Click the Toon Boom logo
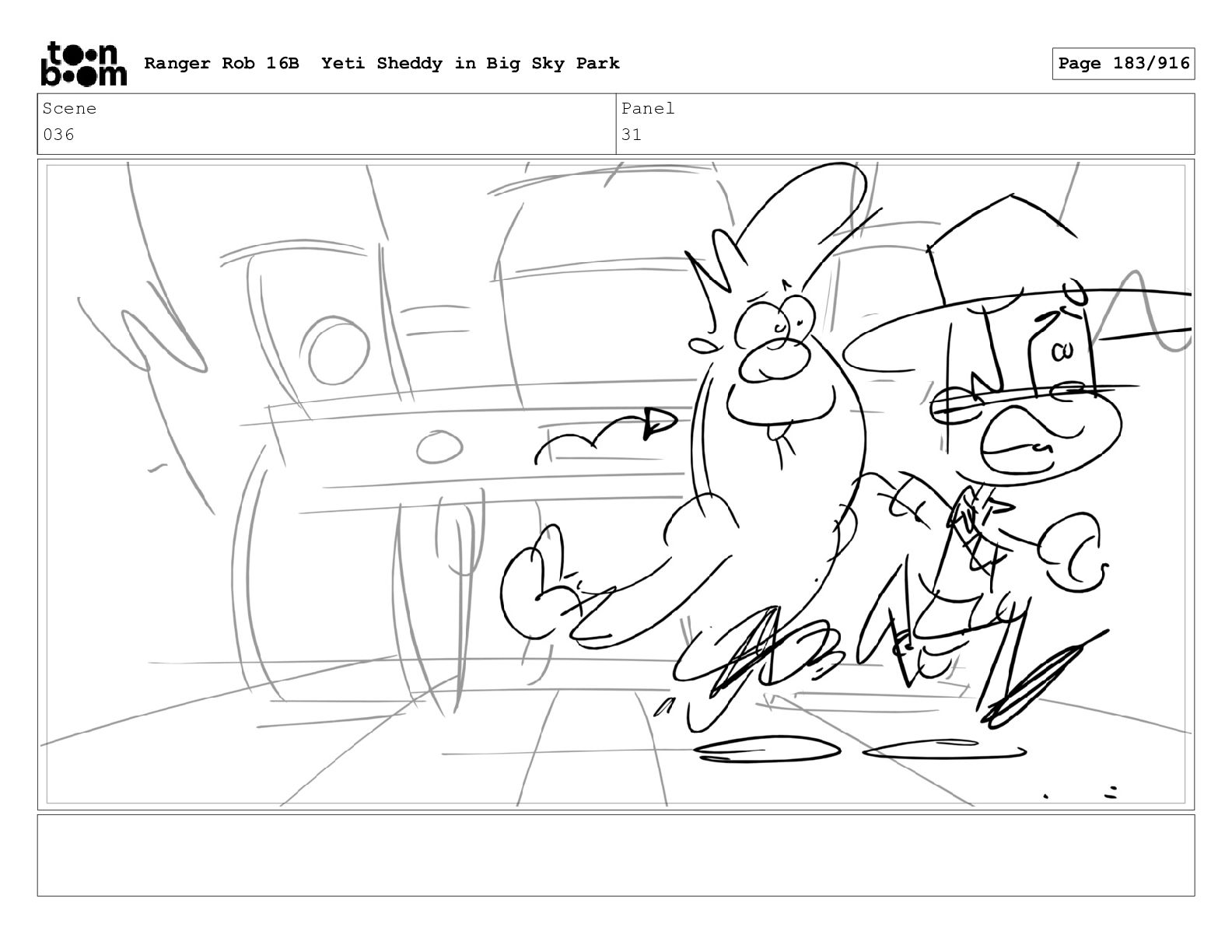 point(83,63)
